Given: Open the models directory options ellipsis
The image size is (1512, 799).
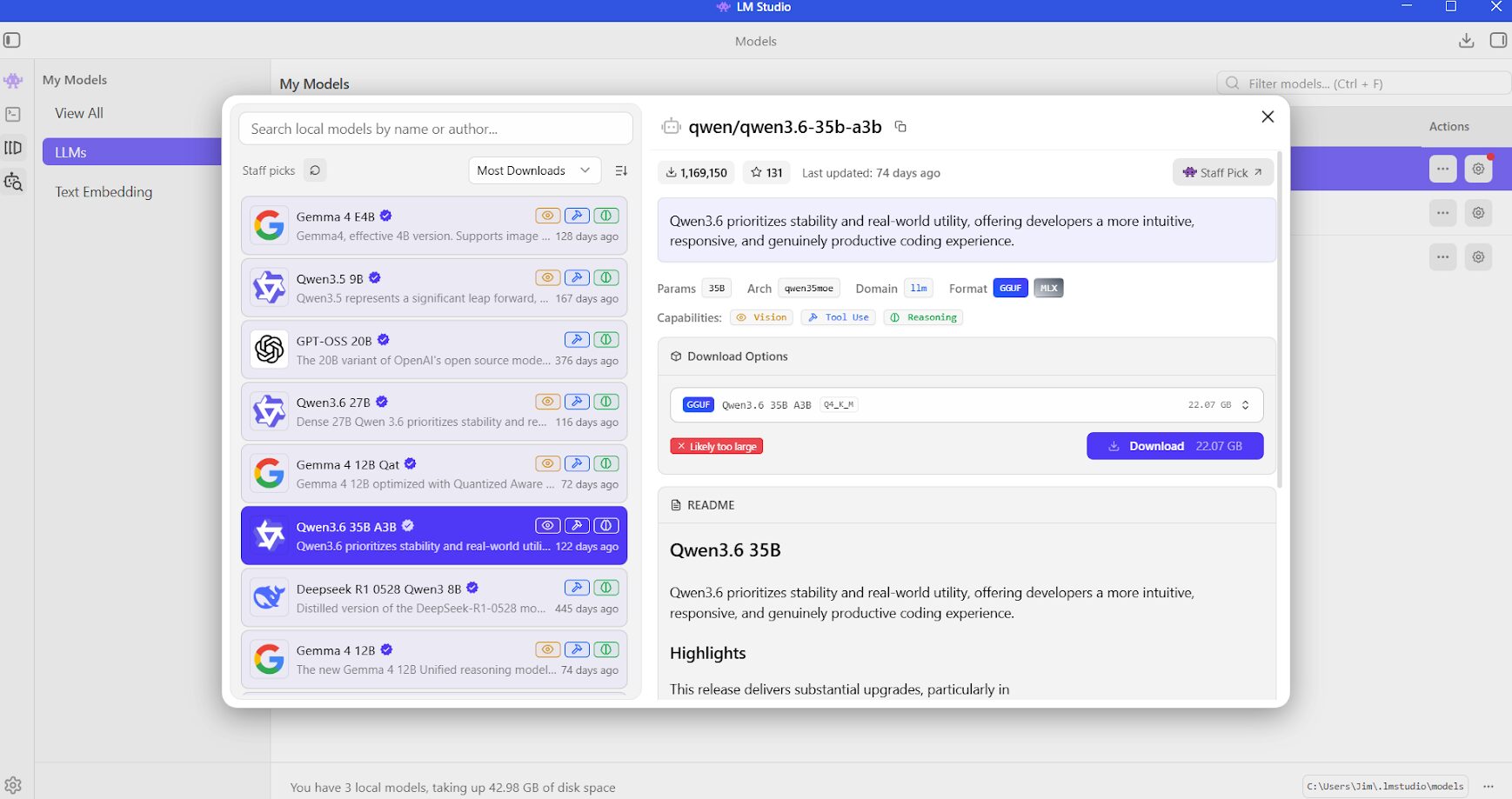Looking at the screenshot, I should (1489, 786).
